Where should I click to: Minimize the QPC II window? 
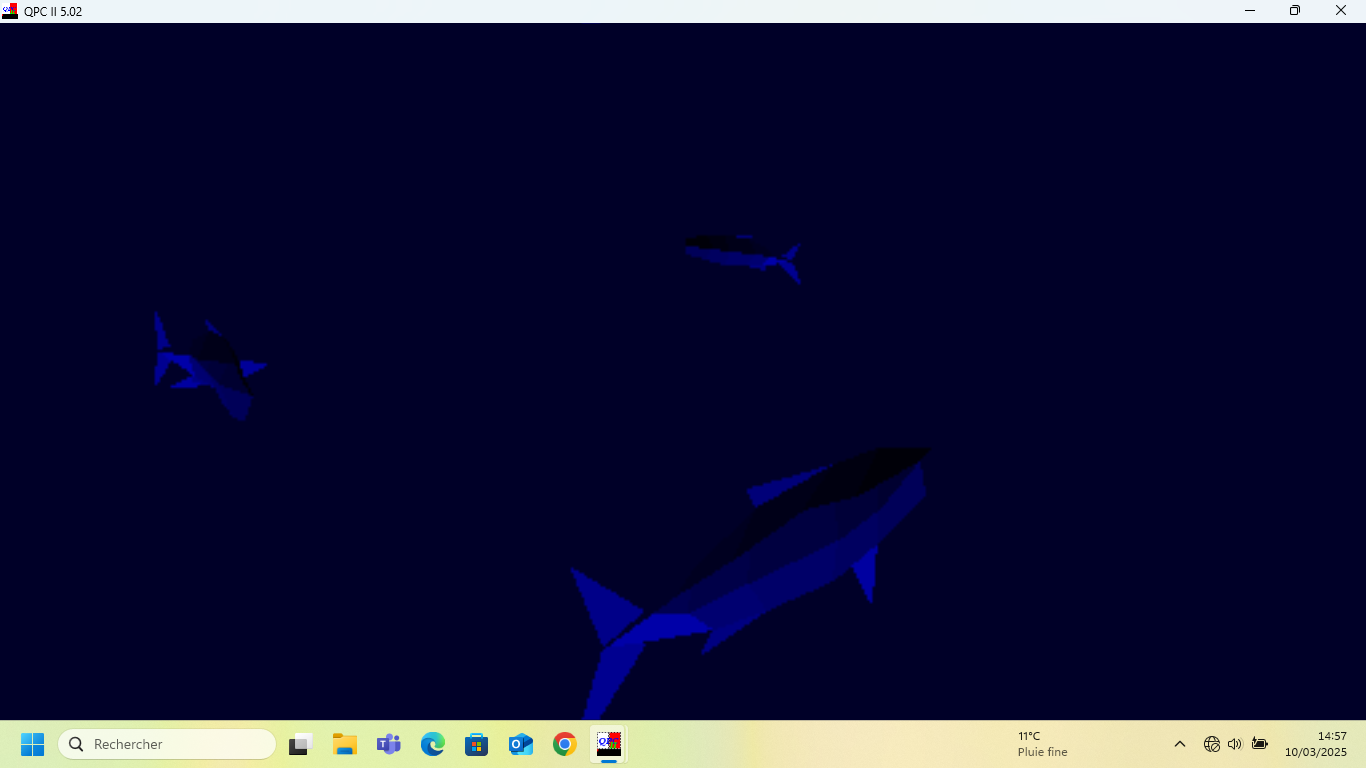[x=1250, y=11]
